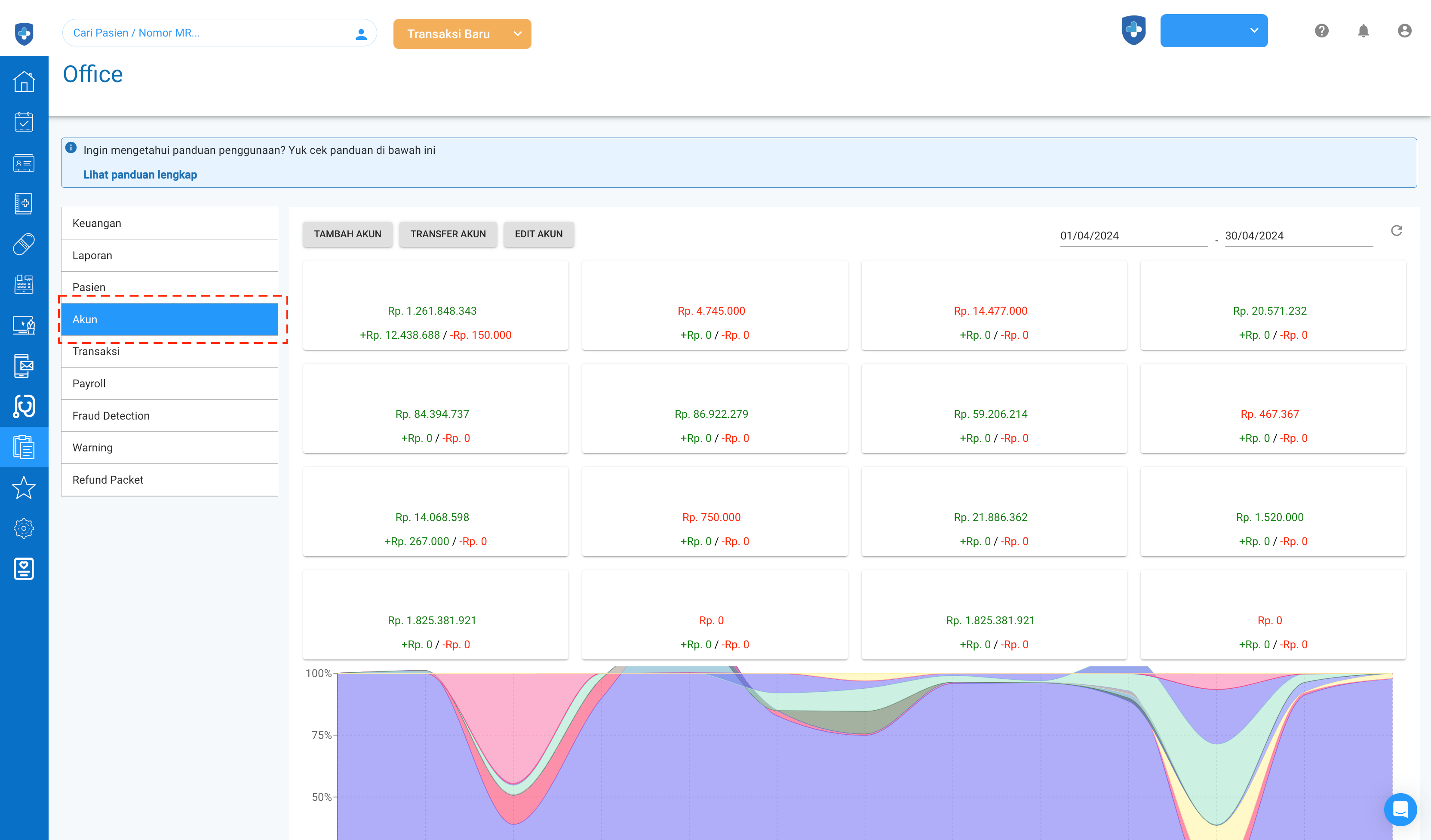The height and width of the screenshot is (840, 1431).
Task: Expand the Transaksi Baru dropdown
Action: pyautogui.click(x=517, y=34)
